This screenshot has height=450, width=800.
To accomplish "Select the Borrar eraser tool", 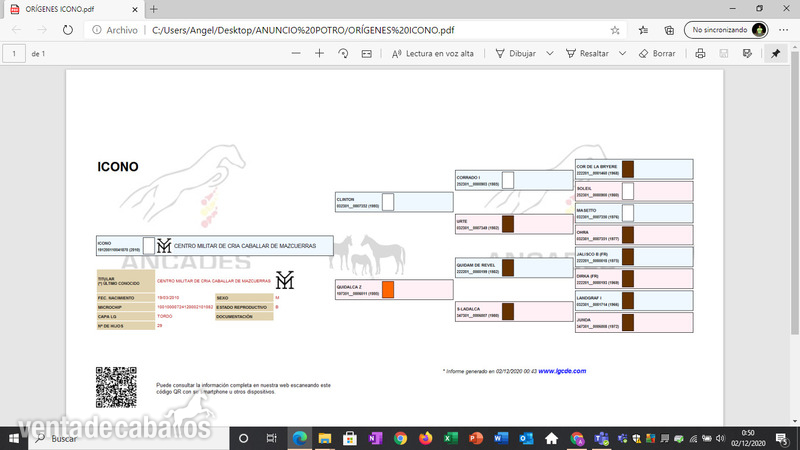I will (x=657, y=53).
